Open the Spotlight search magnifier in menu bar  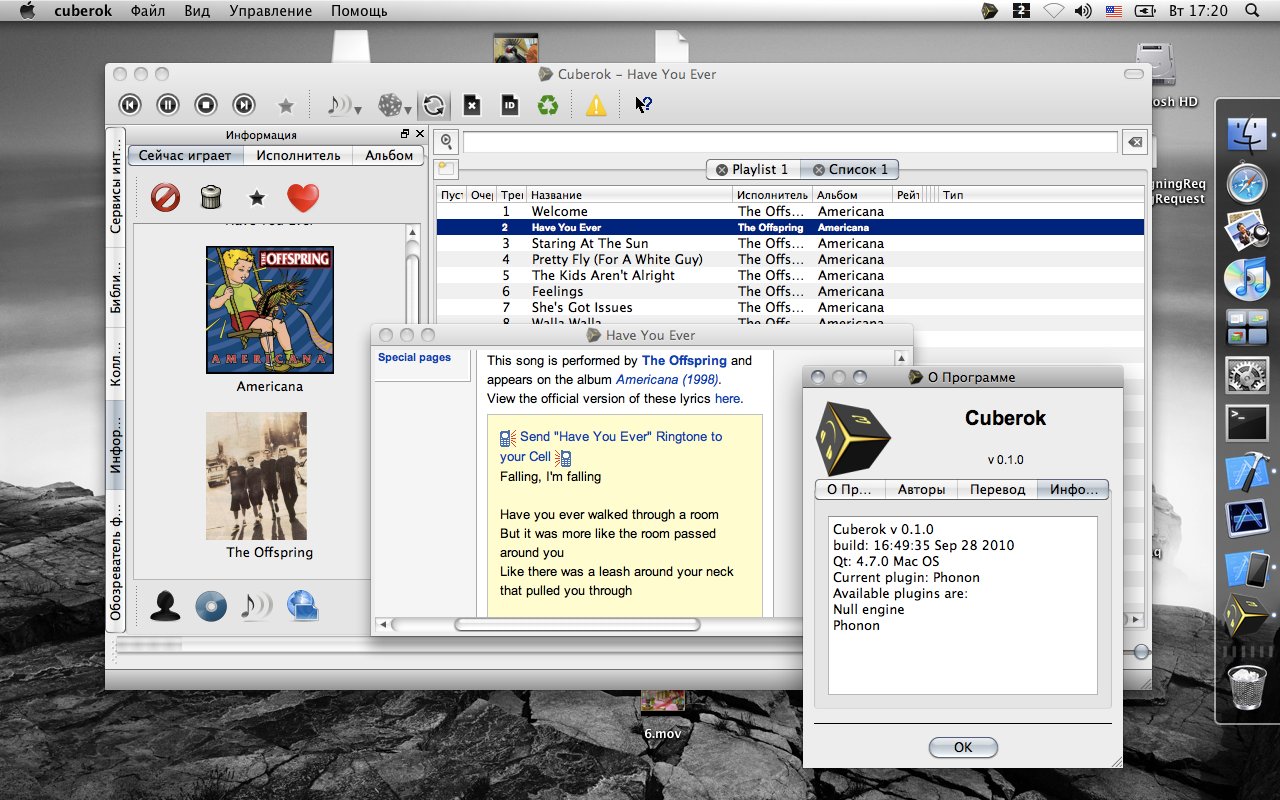[1252, 11]
